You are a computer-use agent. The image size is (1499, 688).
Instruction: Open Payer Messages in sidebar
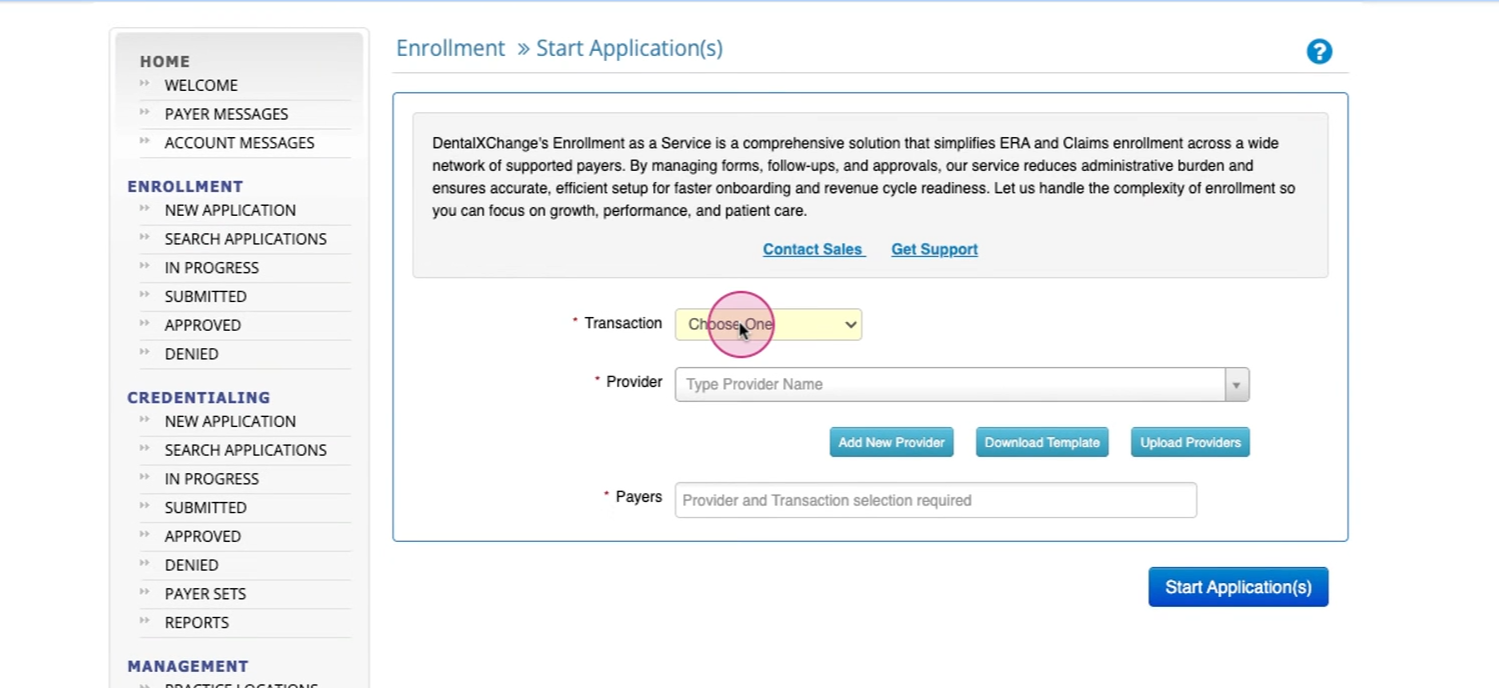pyautogui.click(x=226, y=114)
